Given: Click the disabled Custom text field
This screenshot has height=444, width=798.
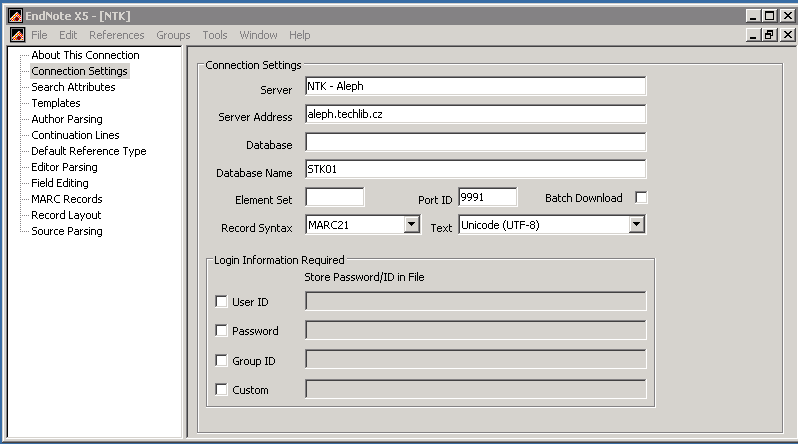Looking at the screenshot, I should [x=475, y=389].
